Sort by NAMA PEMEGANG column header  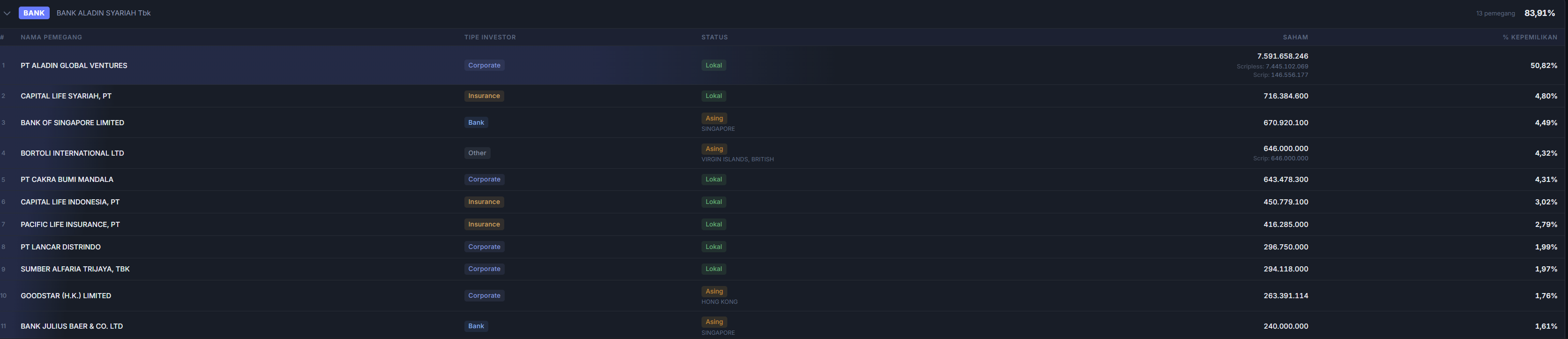point(51,37)
